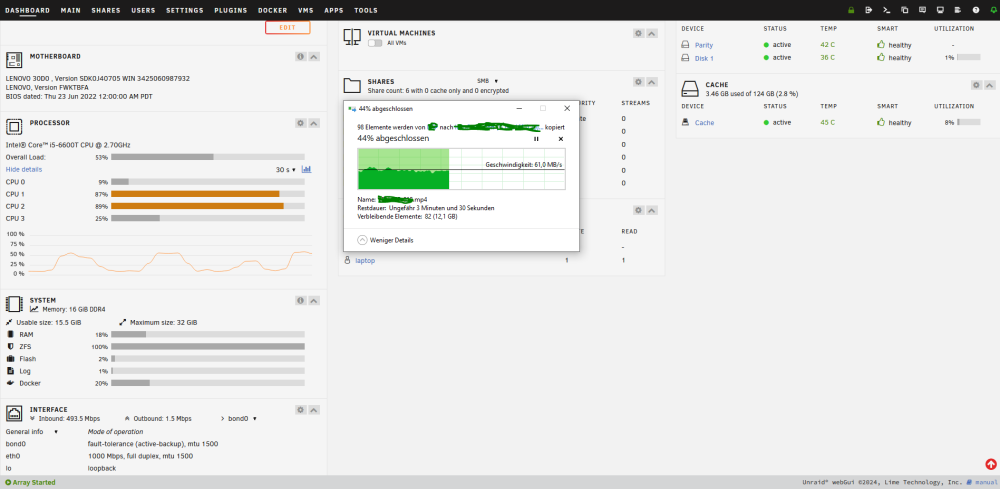Screen dimensions: 1000x489
Task: Open the Settings menu tab
Action: 185,10
